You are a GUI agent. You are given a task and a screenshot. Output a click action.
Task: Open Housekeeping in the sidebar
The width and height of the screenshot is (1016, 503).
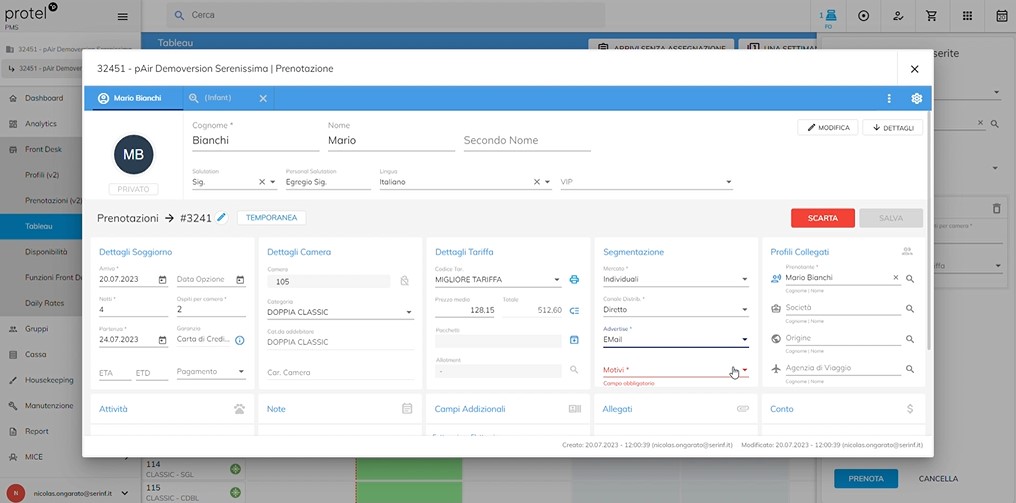pyautogui.click(x=49, y=380)
